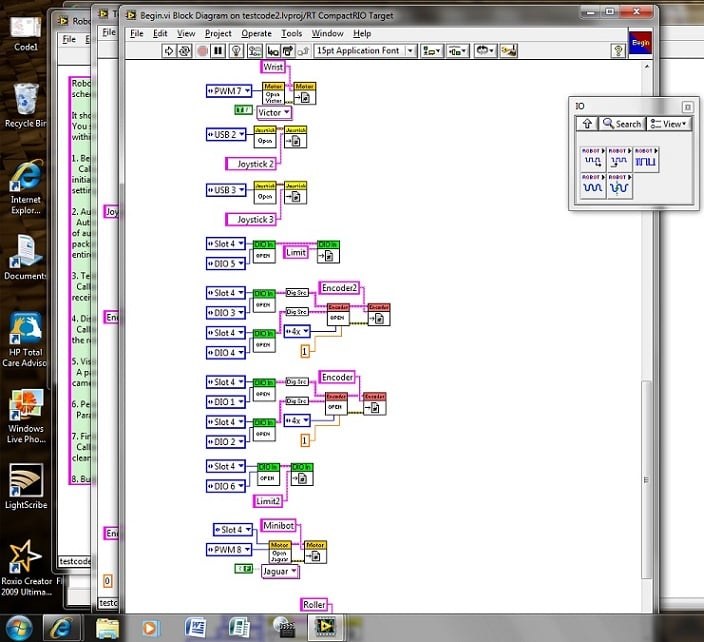Click Search in the IO palette
Screen dimensions: 704x642
point(622,123)
